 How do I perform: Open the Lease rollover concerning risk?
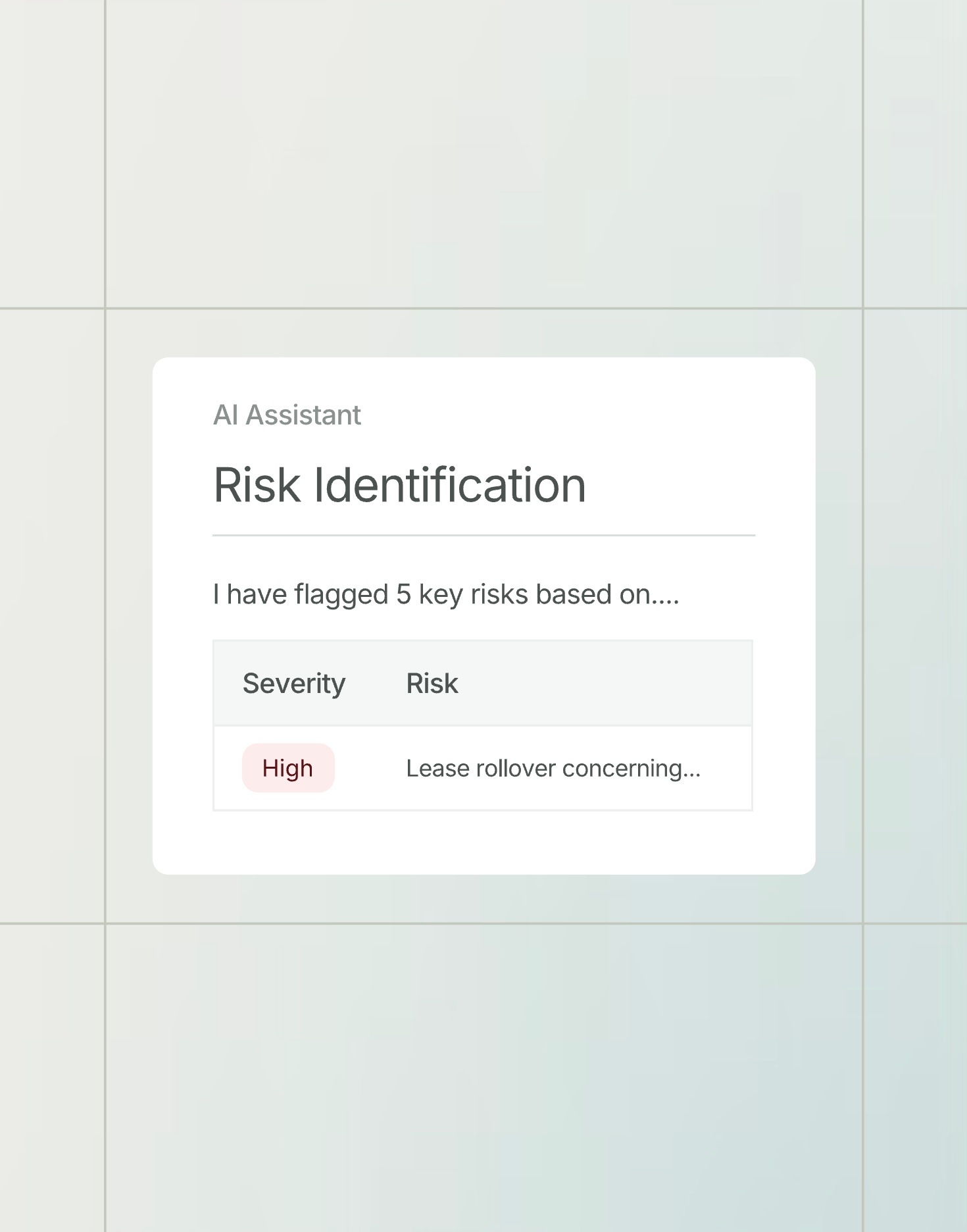pos(553,768)
